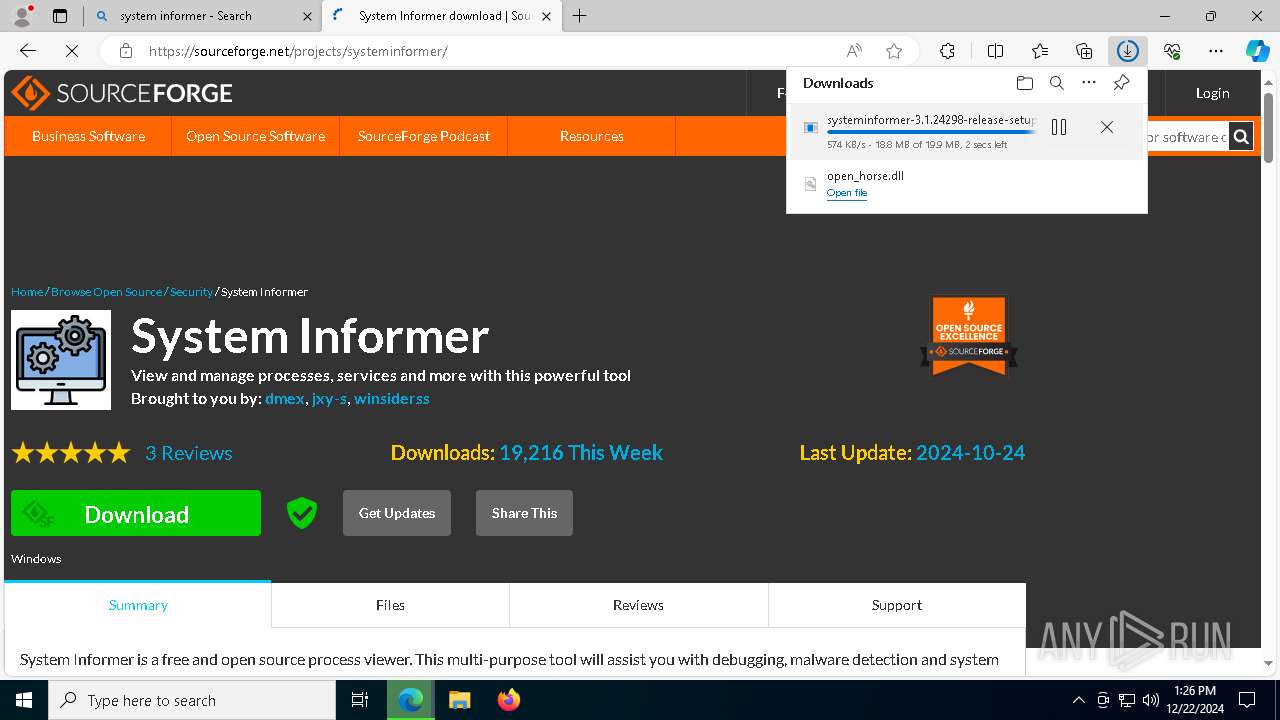Click the Windows taskbar search box

192,700
